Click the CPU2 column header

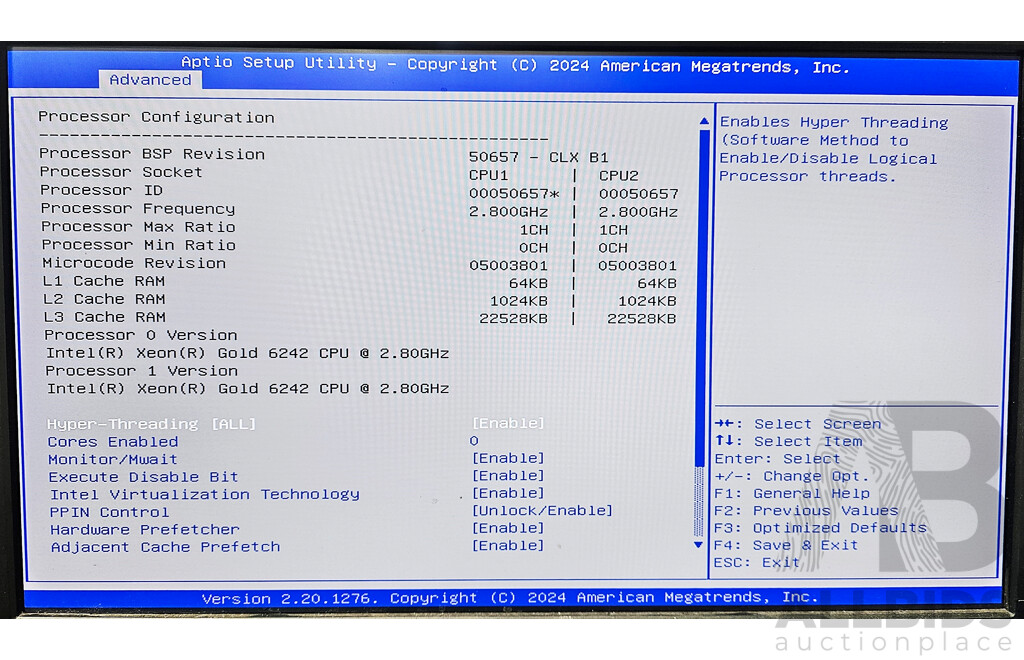(618, 176)
